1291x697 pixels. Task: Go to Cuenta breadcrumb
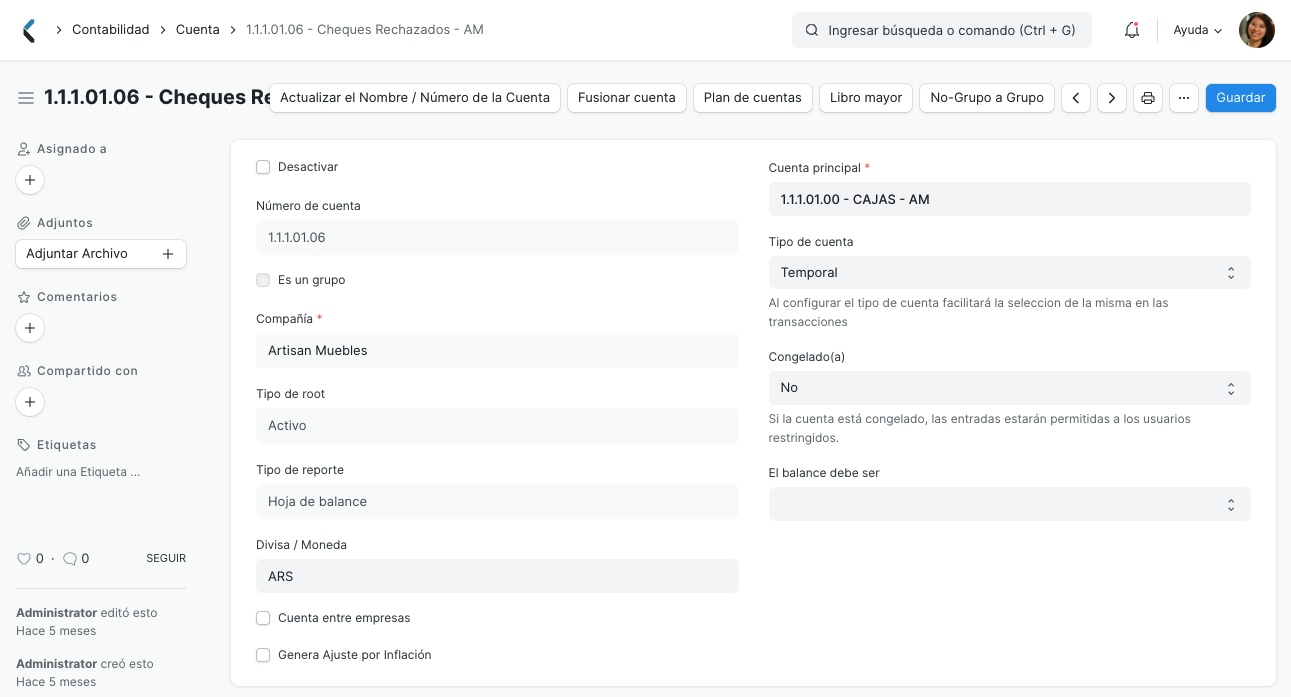coord(198,30)
